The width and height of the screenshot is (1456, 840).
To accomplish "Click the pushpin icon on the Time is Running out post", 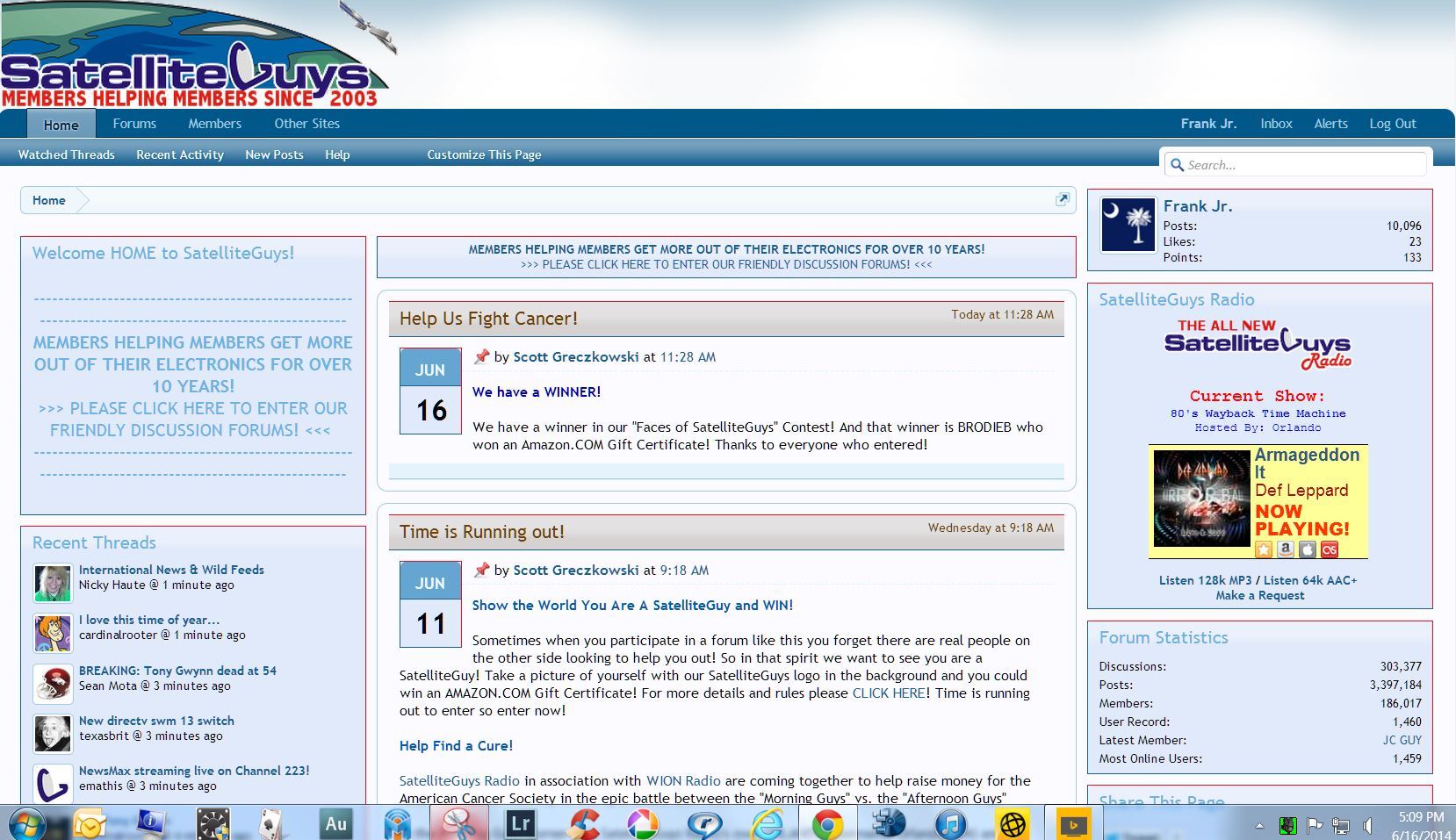I will 481,570.
